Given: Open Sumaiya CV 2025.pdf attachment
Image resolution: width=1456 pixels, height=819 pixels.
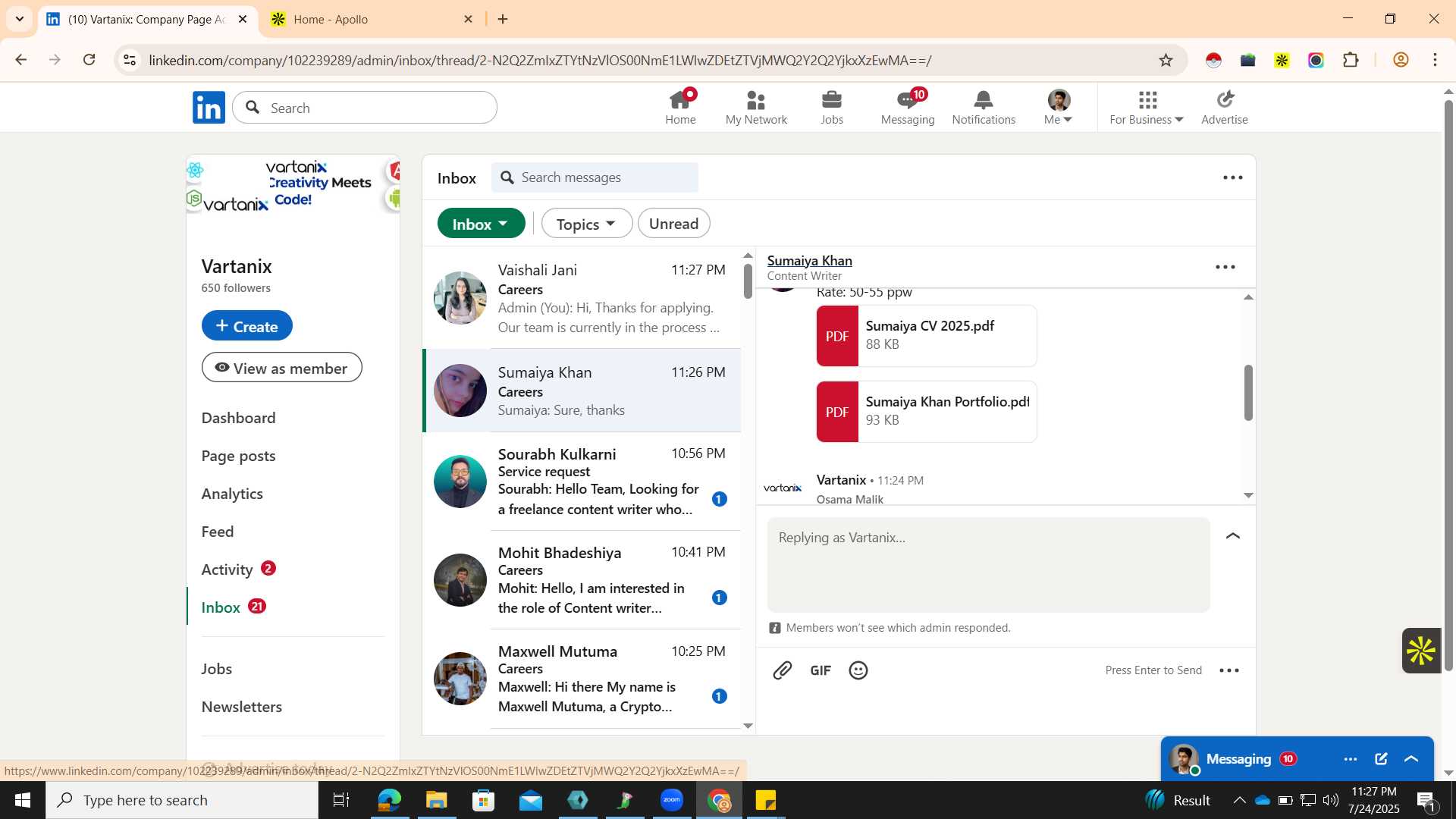Looking at the screenshot, I should [x=926, y=336].
